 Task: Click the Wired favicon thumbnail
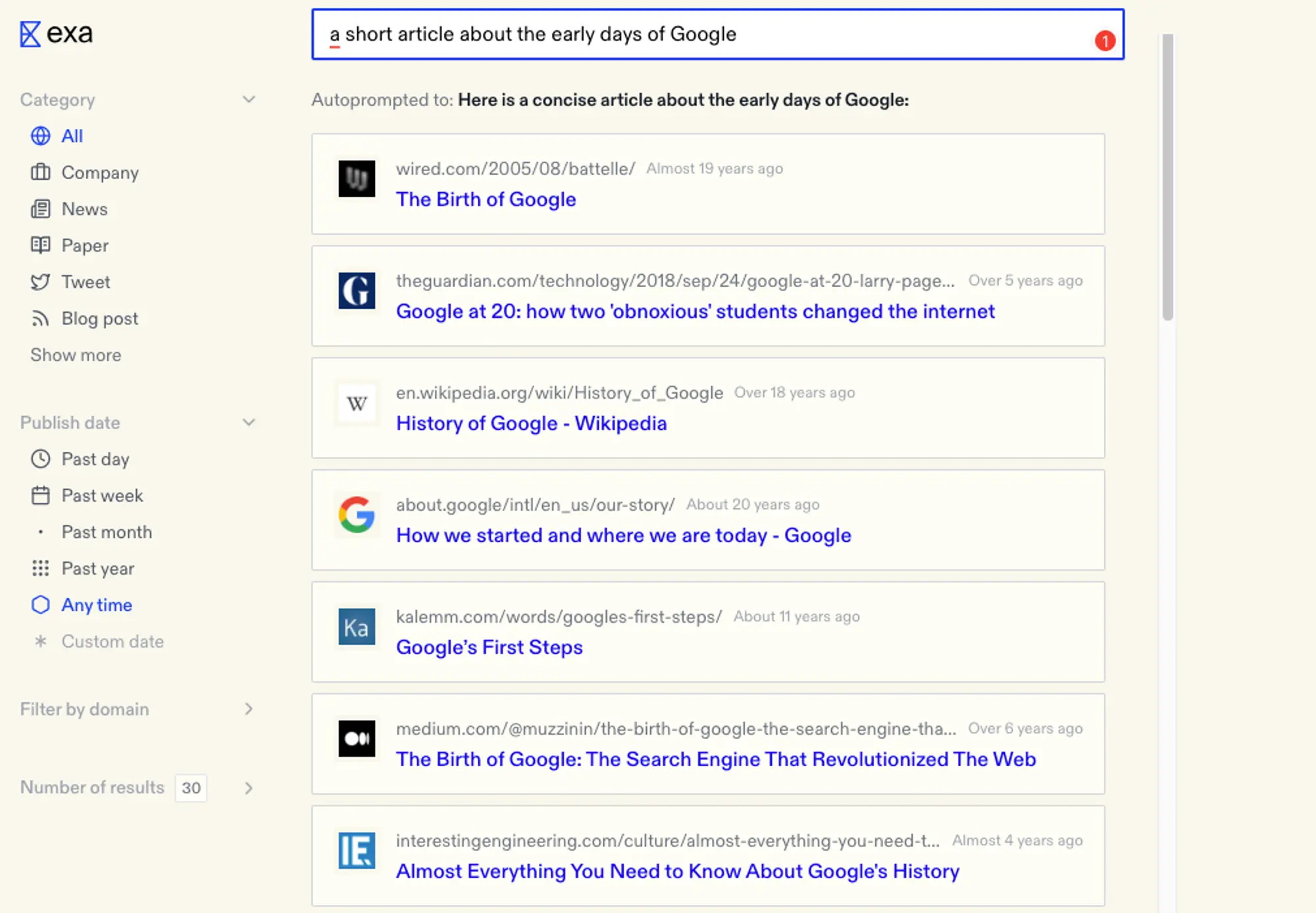[357, 178]
